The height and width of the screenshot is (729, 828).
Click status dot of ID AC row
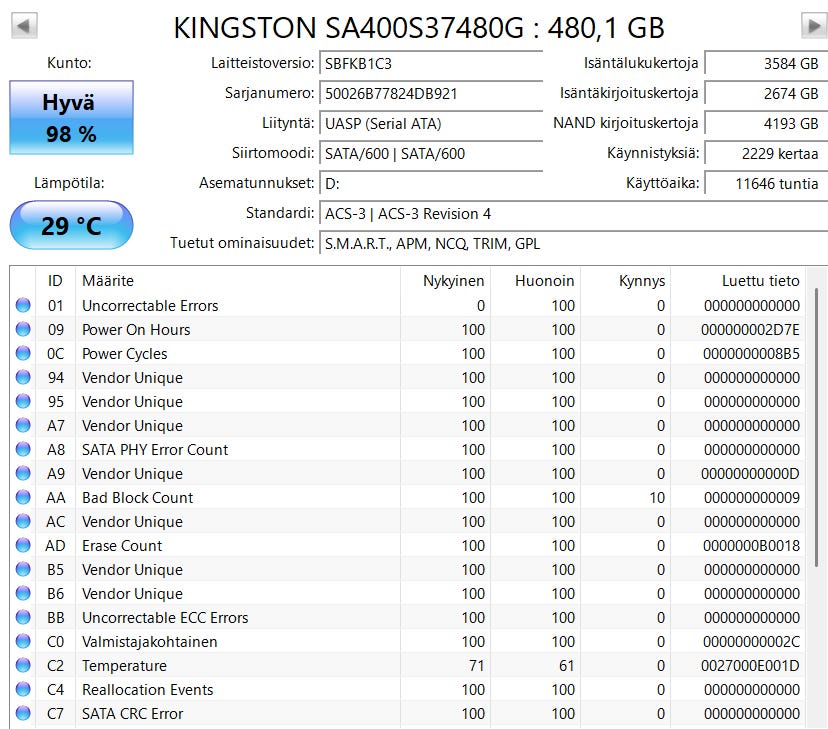point(23,522)
